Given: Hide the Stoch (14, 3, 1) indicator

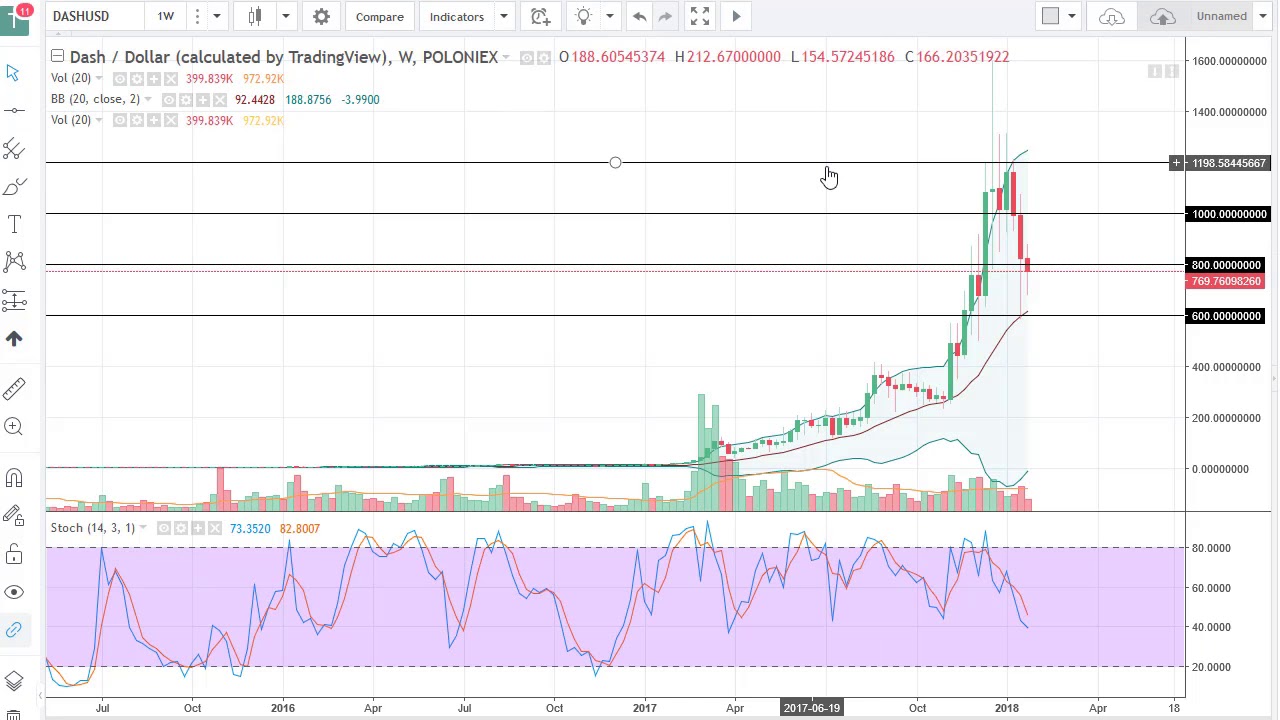Looking at the screenshot, I should (x=164, y=528).
